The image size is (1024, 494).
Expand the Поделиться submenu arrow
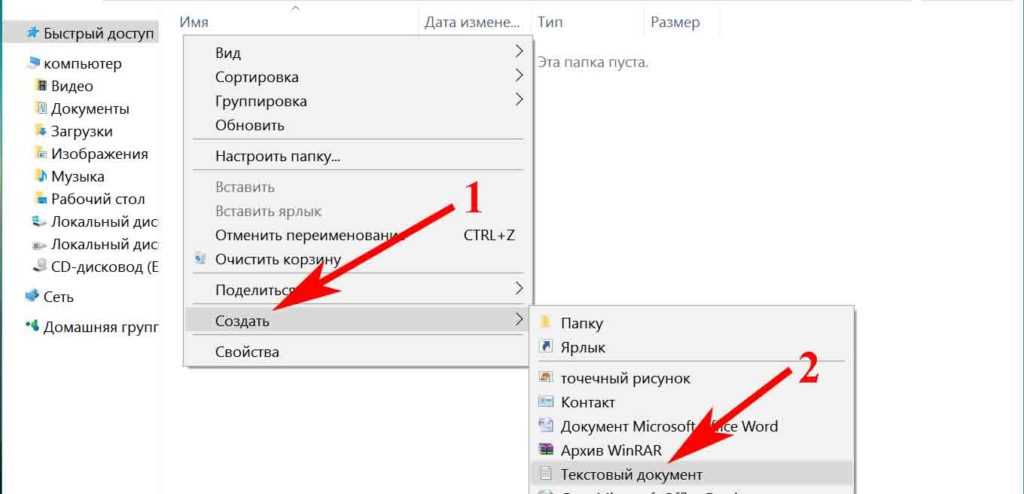[518, 290]
